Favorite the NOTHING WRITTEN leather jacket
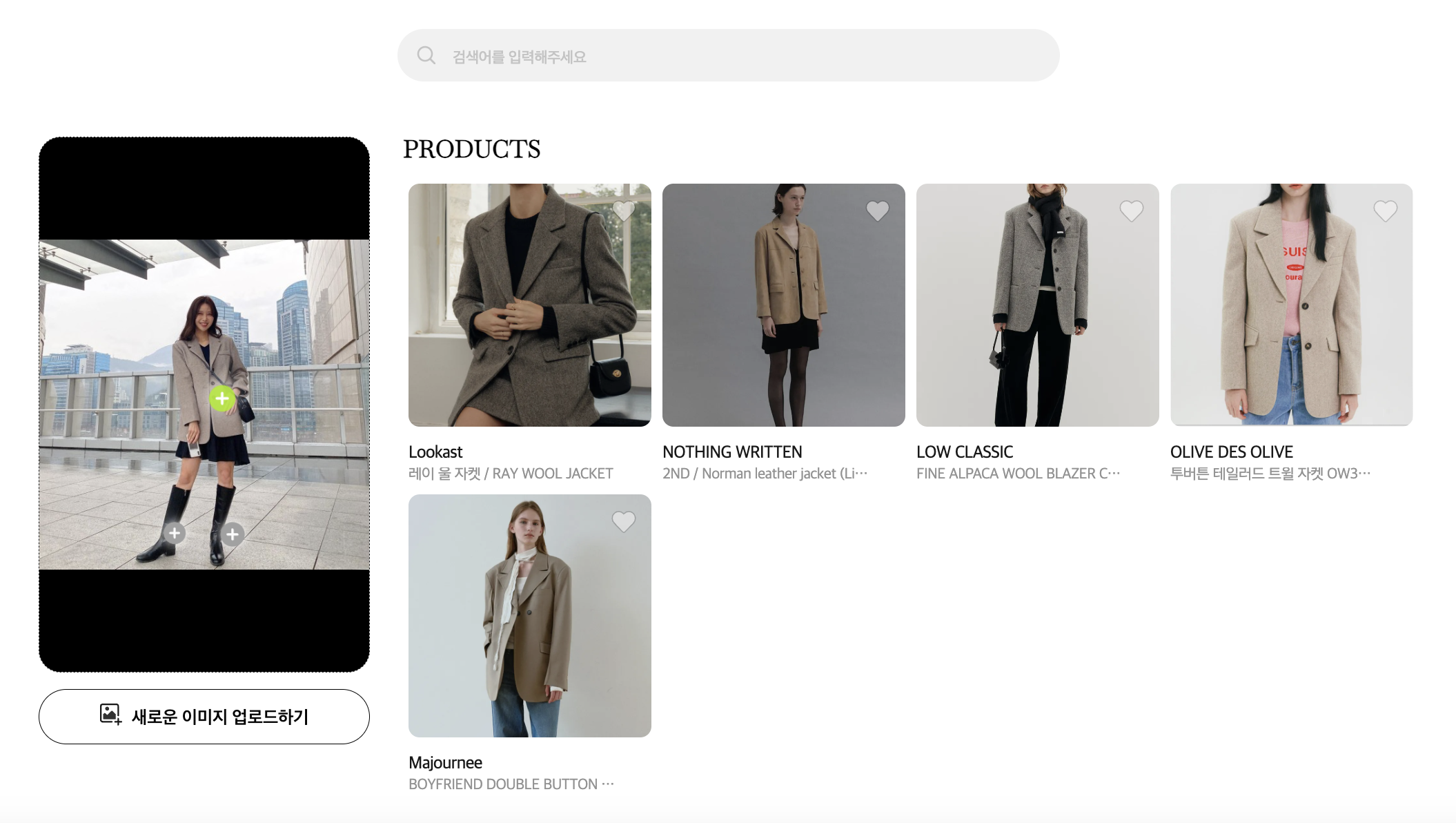The height and width of the screenshot is (823, 1456). point(877,211)
